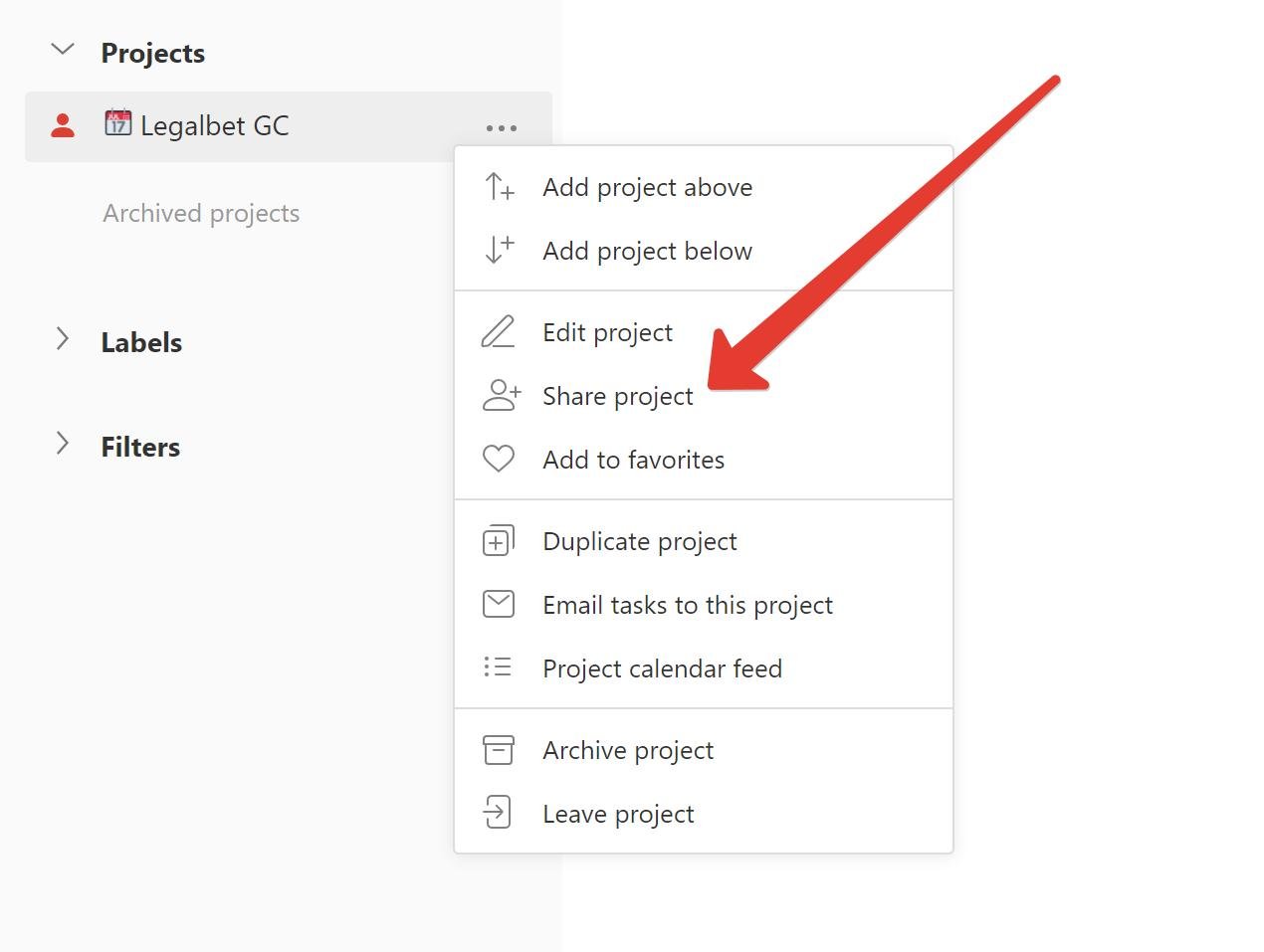Click the person-plus Share project icon
The image size is (1264, 952).
[x=501, y=396]
